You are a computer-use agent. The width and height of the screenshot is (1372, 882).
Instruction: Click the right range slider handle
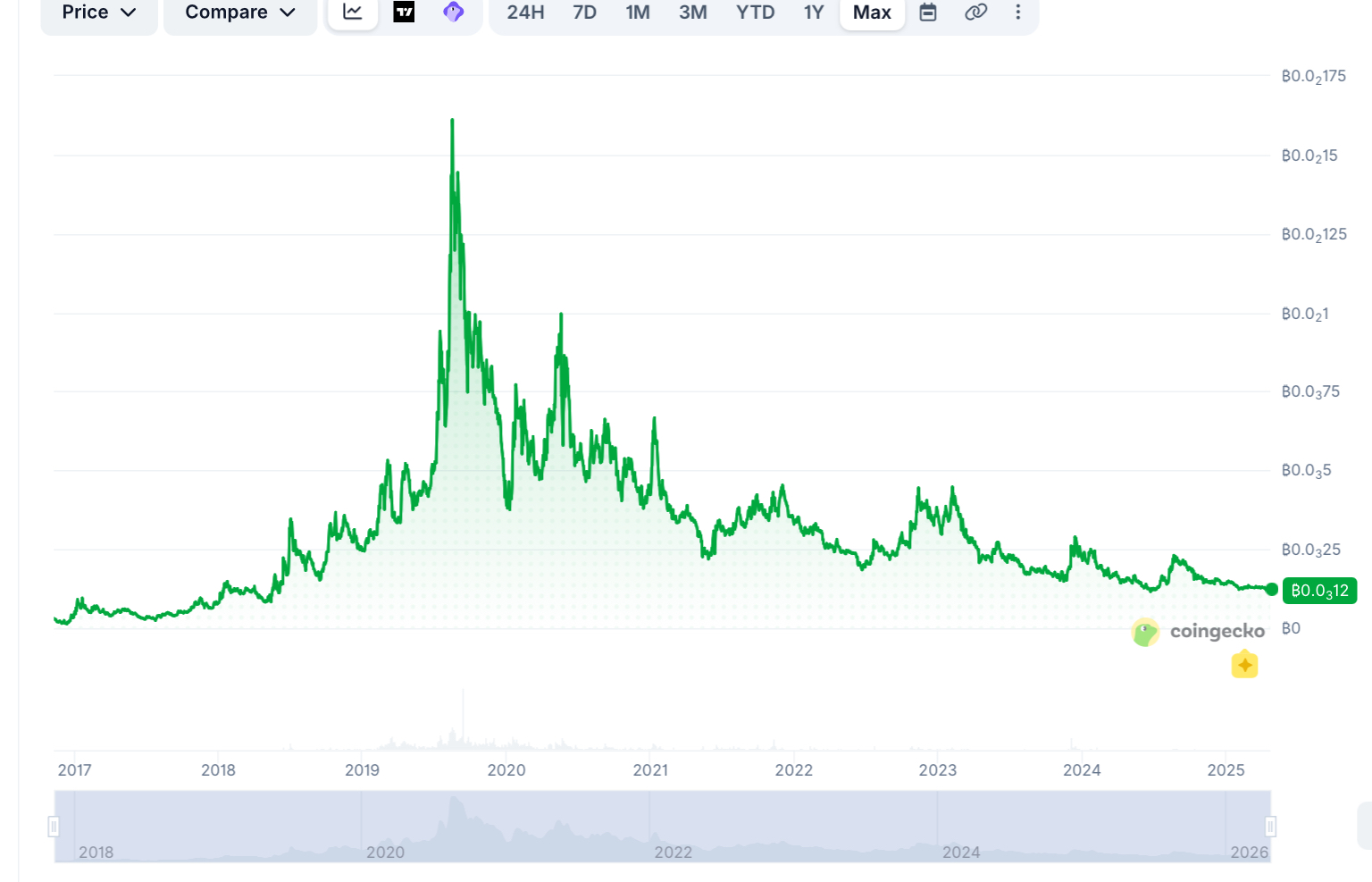1270,827
